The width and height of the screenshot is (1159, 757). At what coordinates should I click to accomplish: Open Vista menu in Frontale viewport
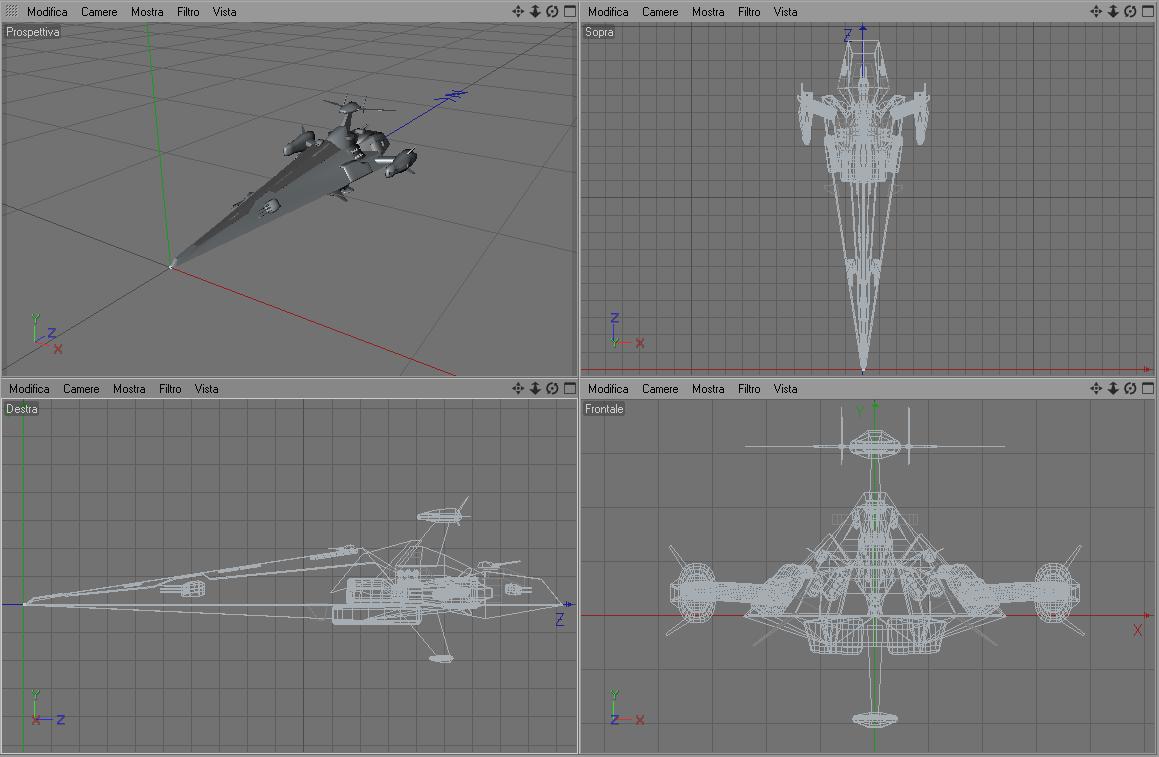point(785,389)
